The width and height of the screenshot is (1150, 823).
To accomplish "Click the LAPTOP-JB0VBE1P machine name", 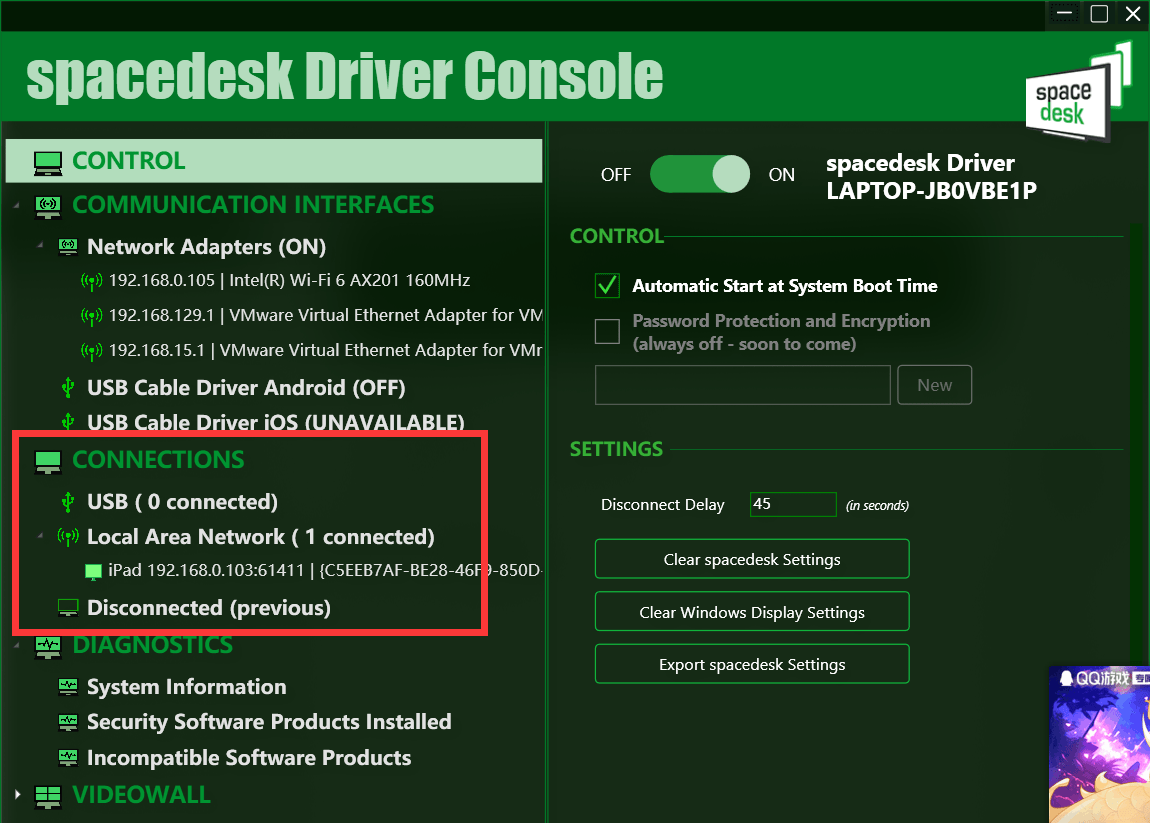I will tap(931, 191).
